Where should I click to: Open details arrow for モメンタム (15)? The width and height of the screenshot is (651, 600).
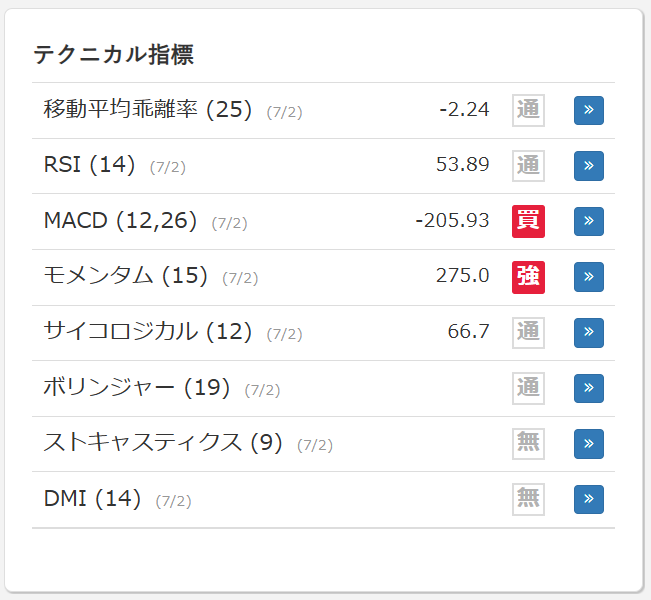click(x=589, y=277)
